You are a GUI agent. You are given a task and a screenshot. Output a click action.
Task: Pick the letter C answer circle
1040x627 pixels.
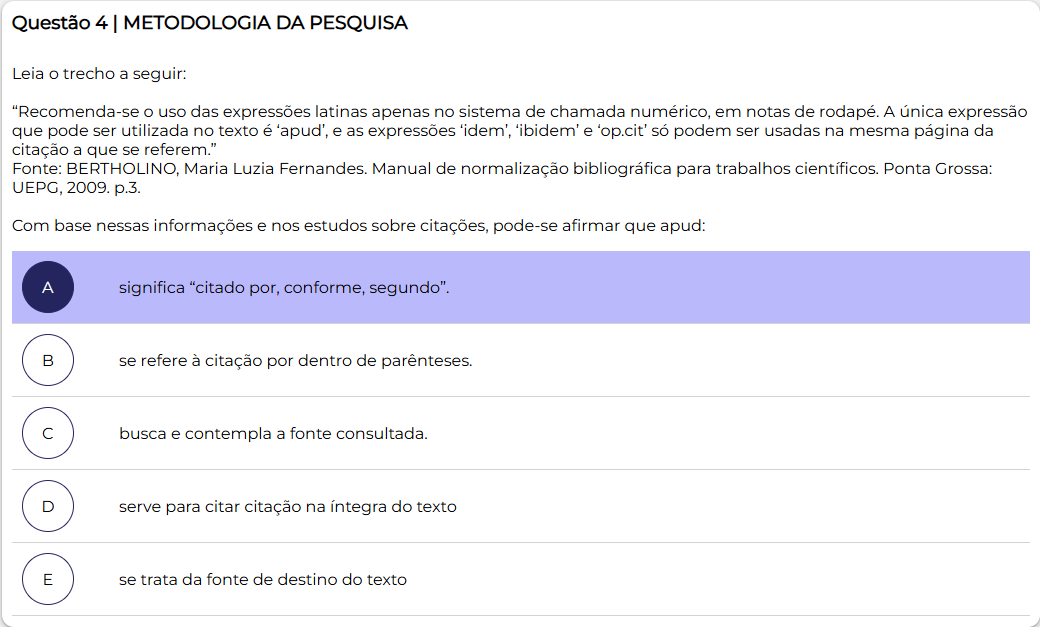48,433
